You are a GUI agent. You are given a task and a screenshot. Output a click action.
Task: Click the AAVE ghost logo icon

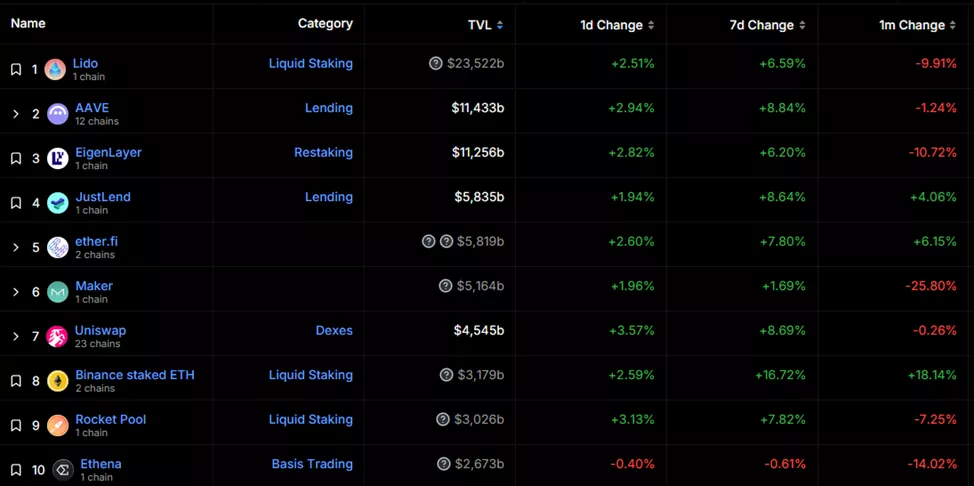click(x=58, y=114)
